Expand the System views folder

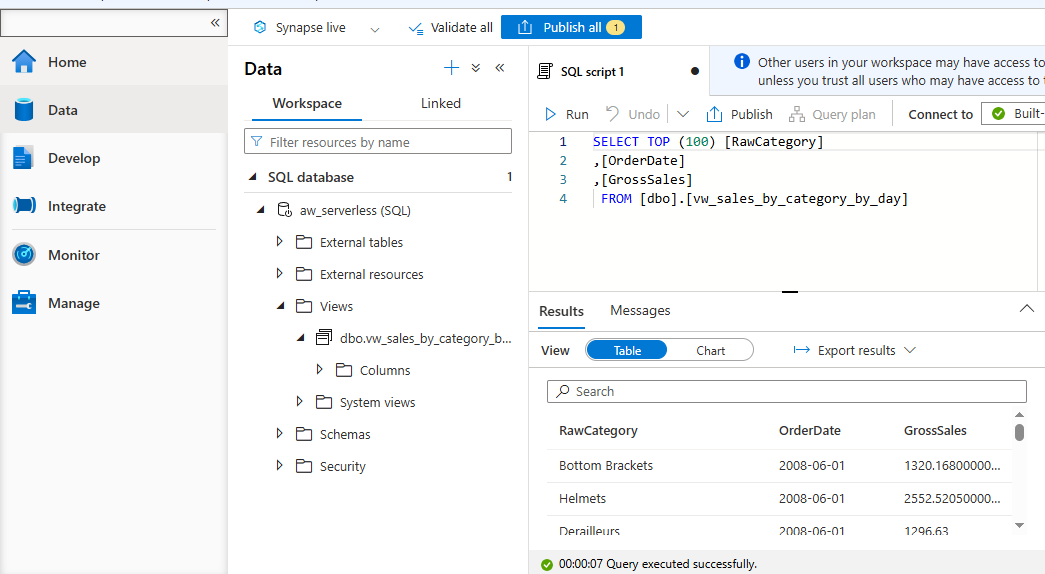(x=299, y=401)
